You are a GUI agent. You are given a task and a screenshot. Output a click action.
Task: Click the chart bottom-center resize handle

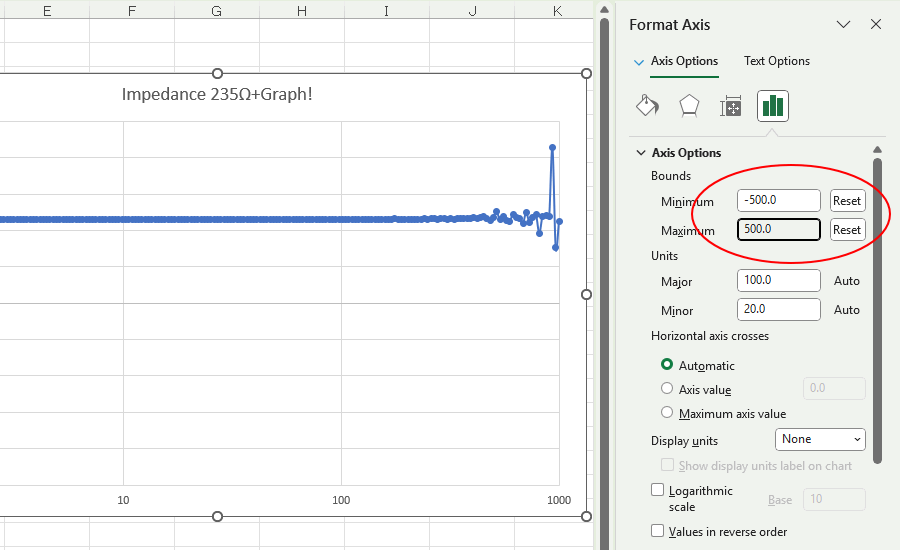(217, 517)
